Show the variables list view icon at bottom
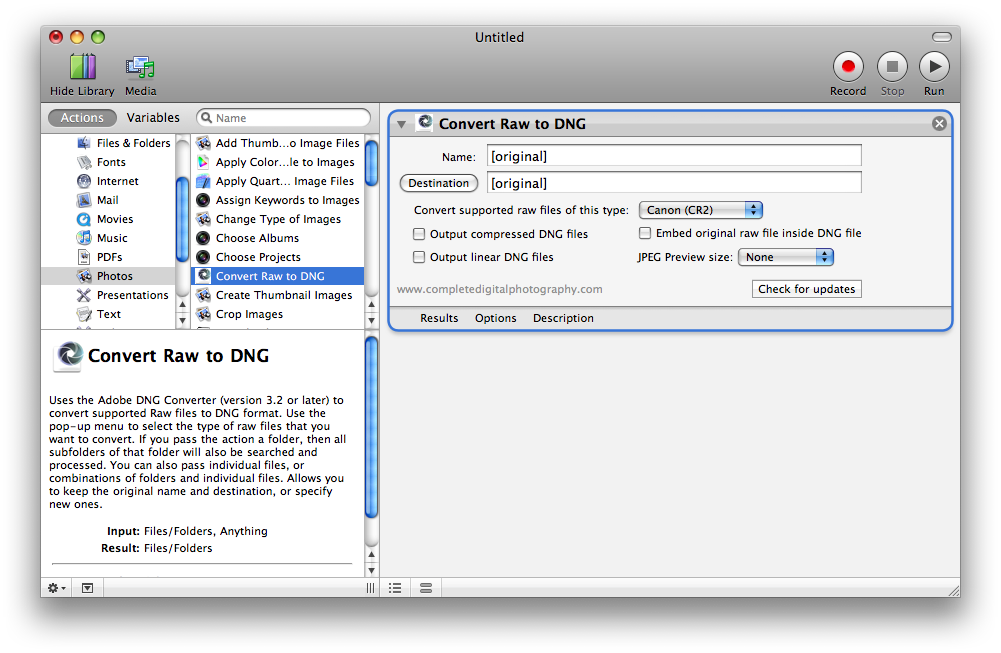This screenshot has height=653, width=1001. [426, 588]
